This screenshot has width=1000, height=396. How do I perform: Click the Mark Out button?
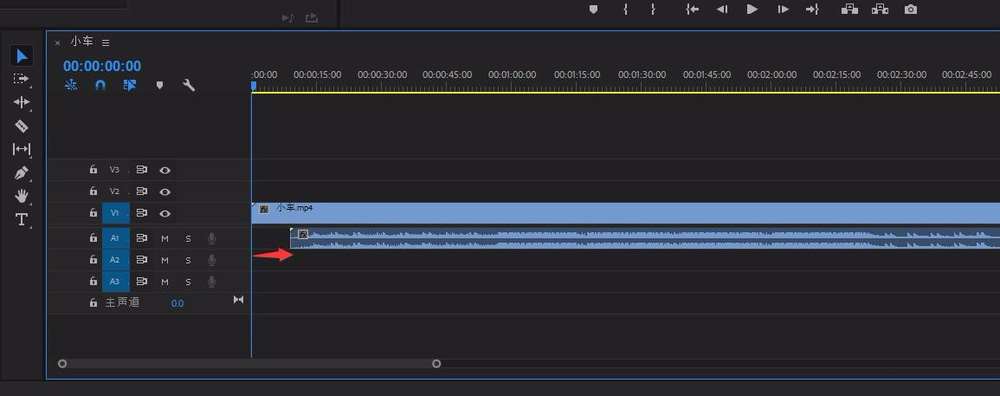[652, 9]
